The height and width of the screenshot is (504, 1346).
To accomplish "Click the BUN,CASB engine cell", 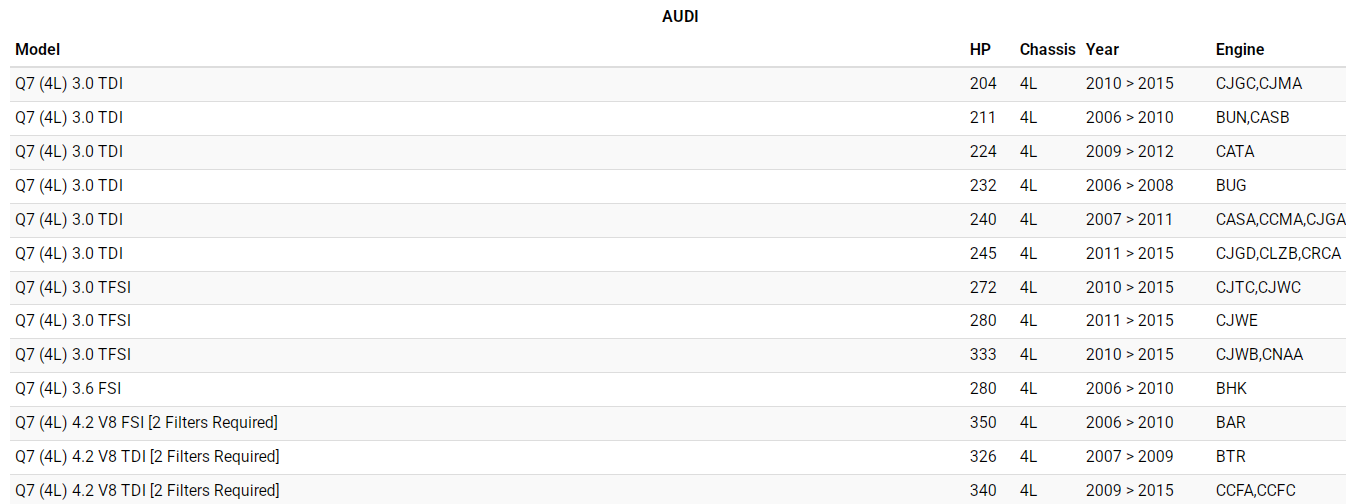I will [x=1252, y=117].
